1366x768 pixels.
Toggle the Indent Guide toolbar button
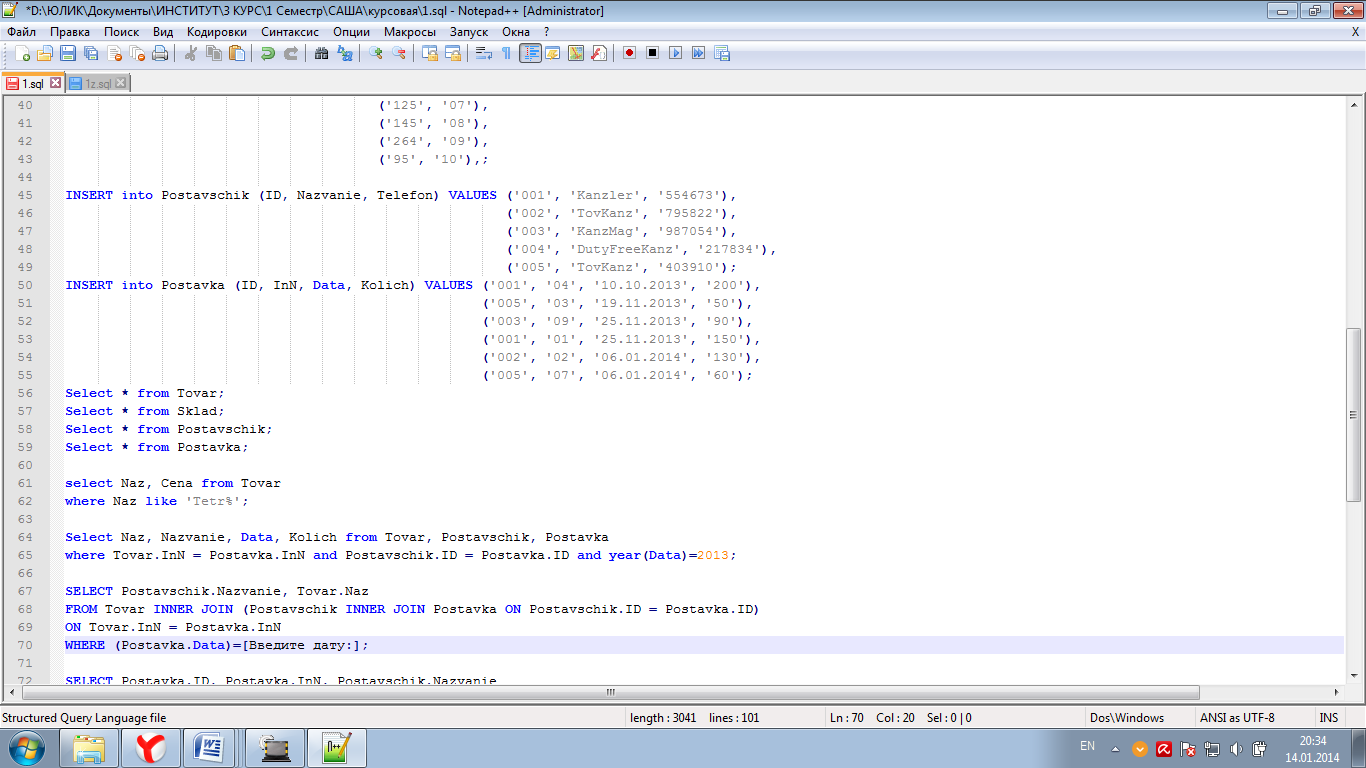530,53
